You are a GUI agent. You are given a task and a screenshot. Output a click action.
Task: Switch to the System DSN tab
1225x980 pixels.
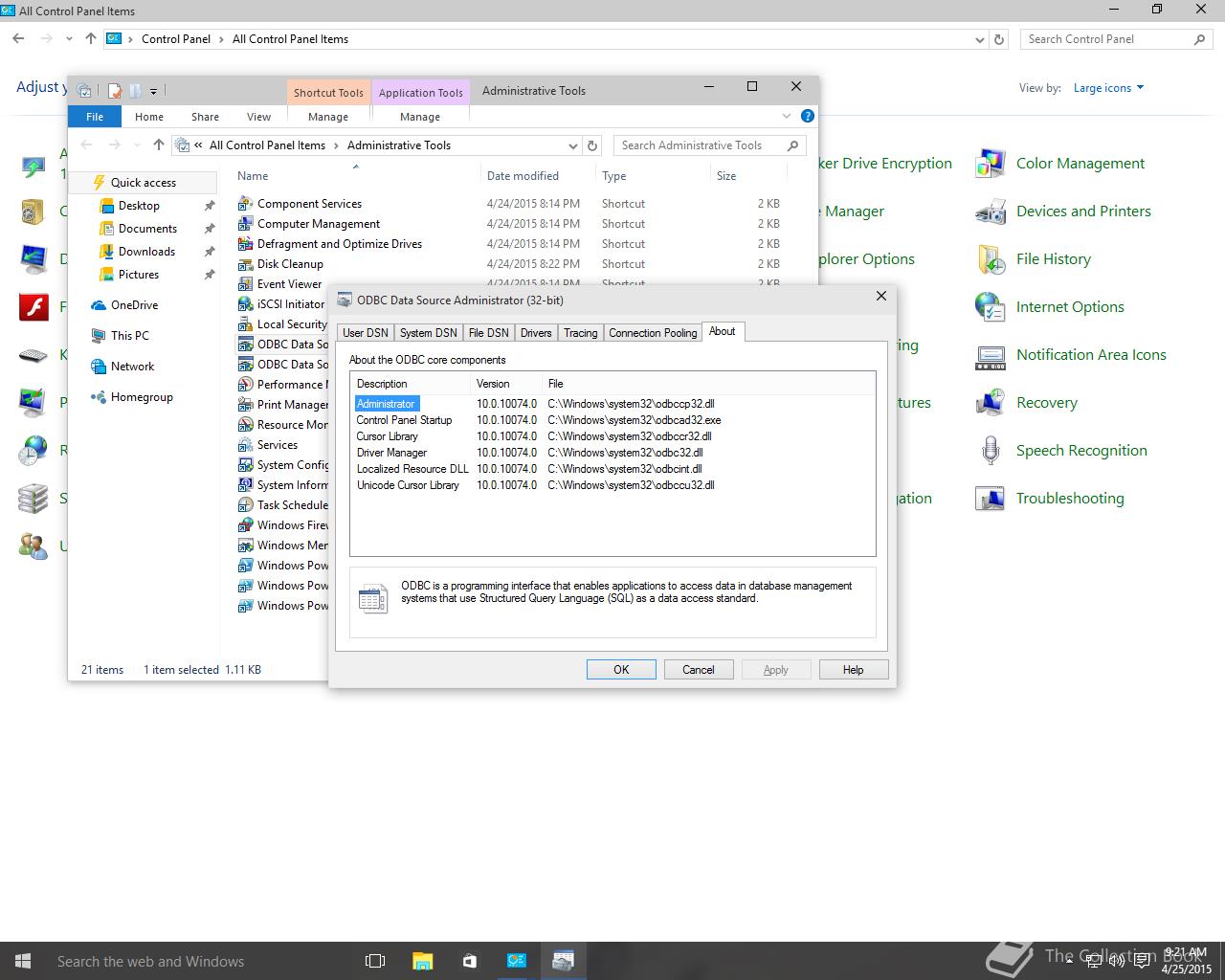point(428,333)
